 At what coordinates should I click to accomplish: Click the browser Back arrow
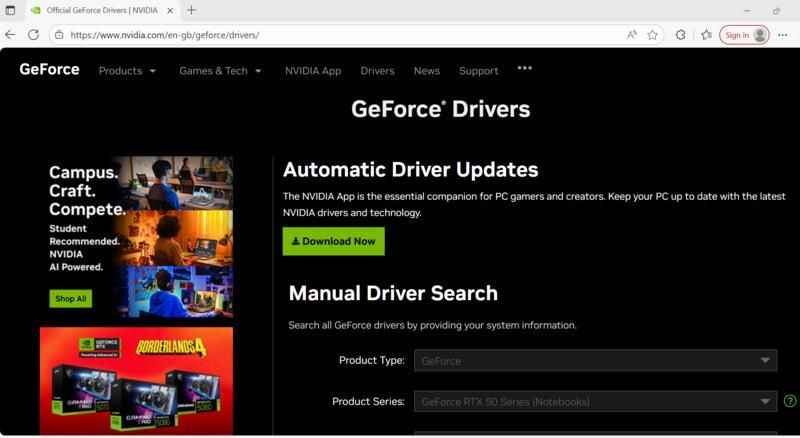[x=10, y=35]
